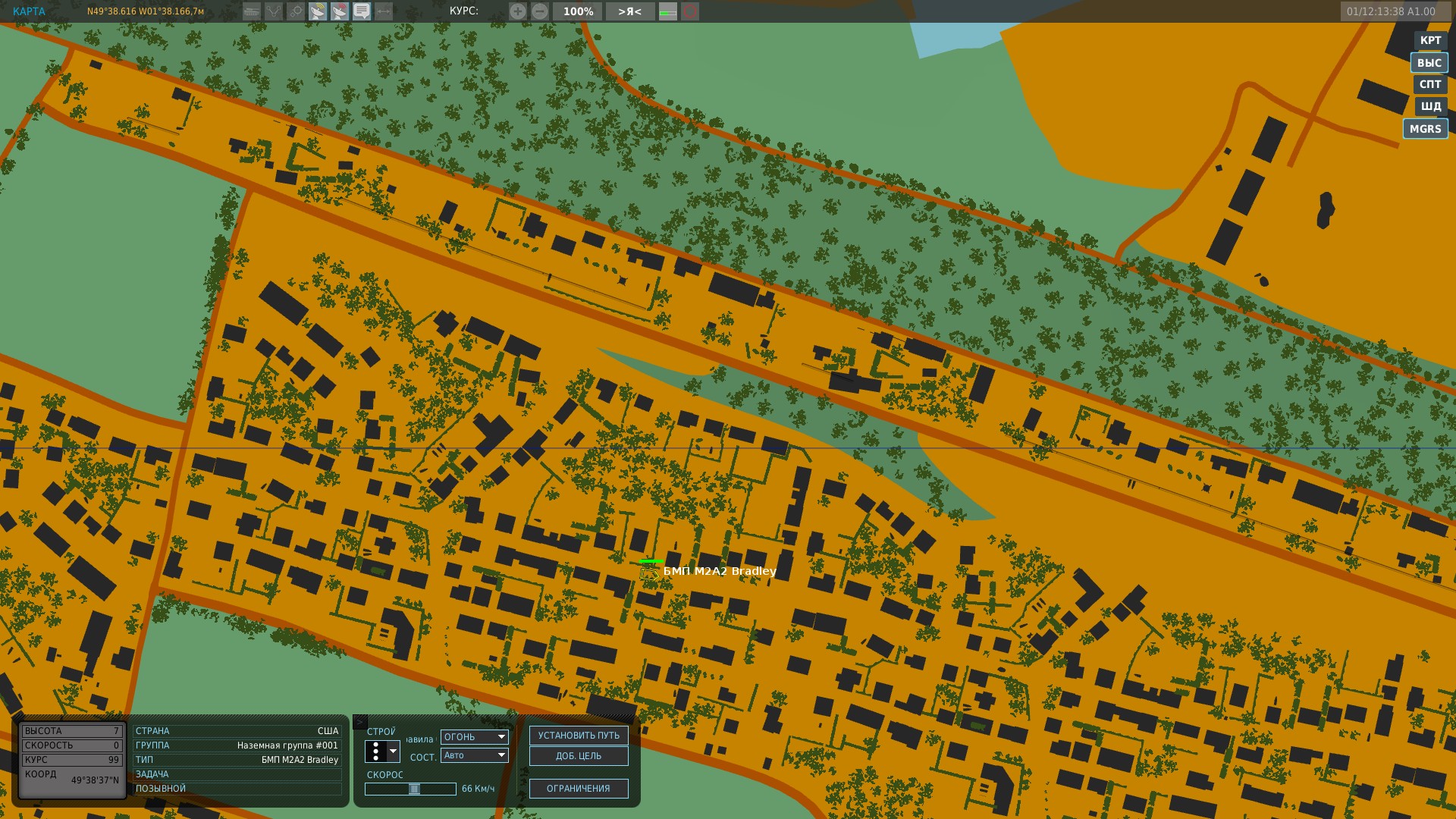Click the distance ruler arrow icon
1456x819 pixels.
click(x=384, y=11)
